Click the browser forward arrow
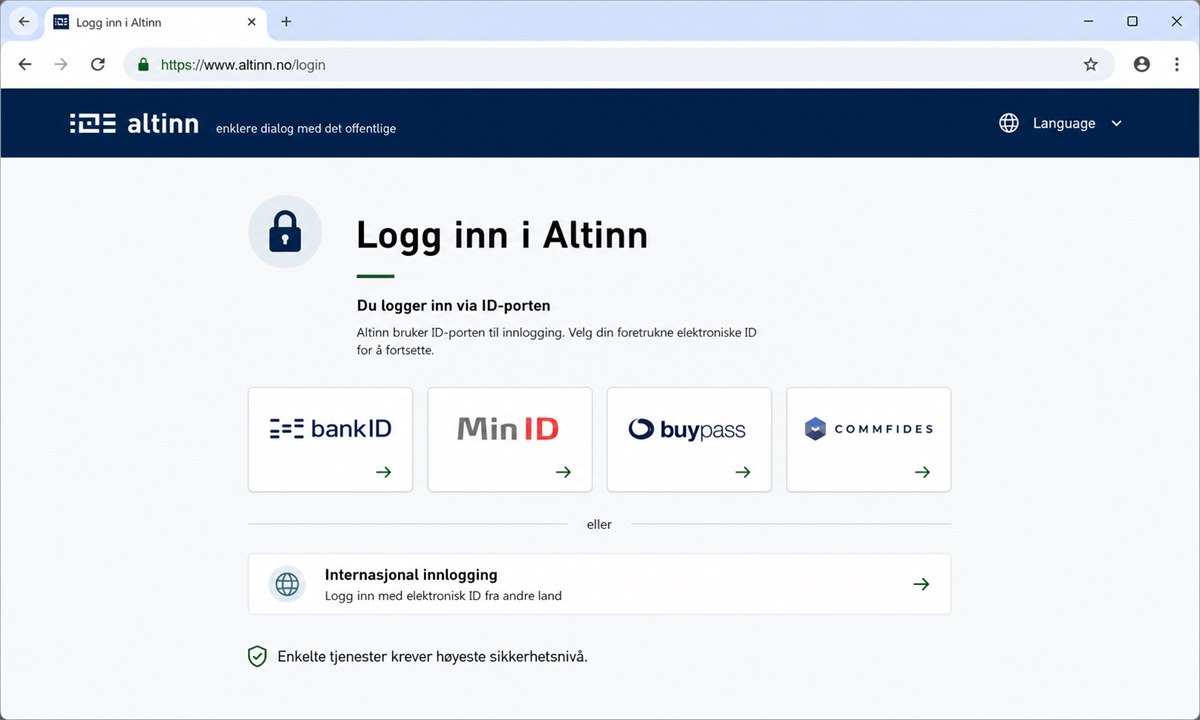This screenshot has width=1200, height=720. 61,64
